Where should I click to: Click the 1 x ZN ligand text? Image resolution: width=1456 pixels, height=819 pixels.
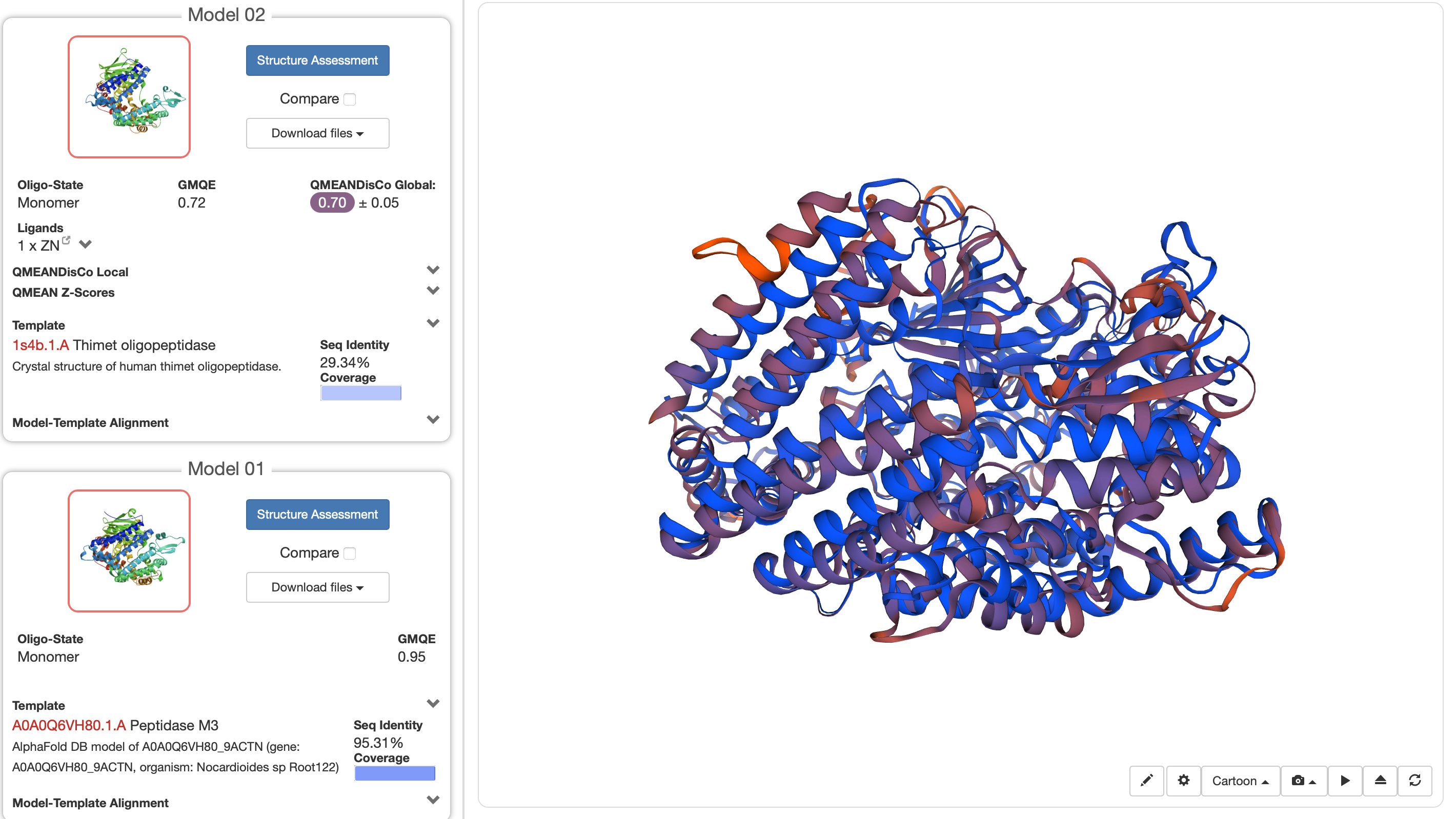38,246
